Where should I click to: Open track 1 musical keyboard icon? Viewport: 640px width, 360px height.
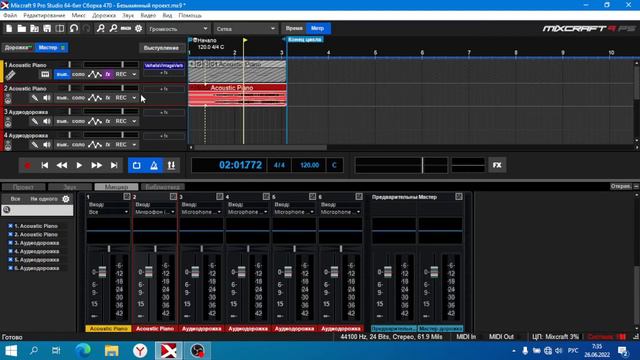pos(45,74)
